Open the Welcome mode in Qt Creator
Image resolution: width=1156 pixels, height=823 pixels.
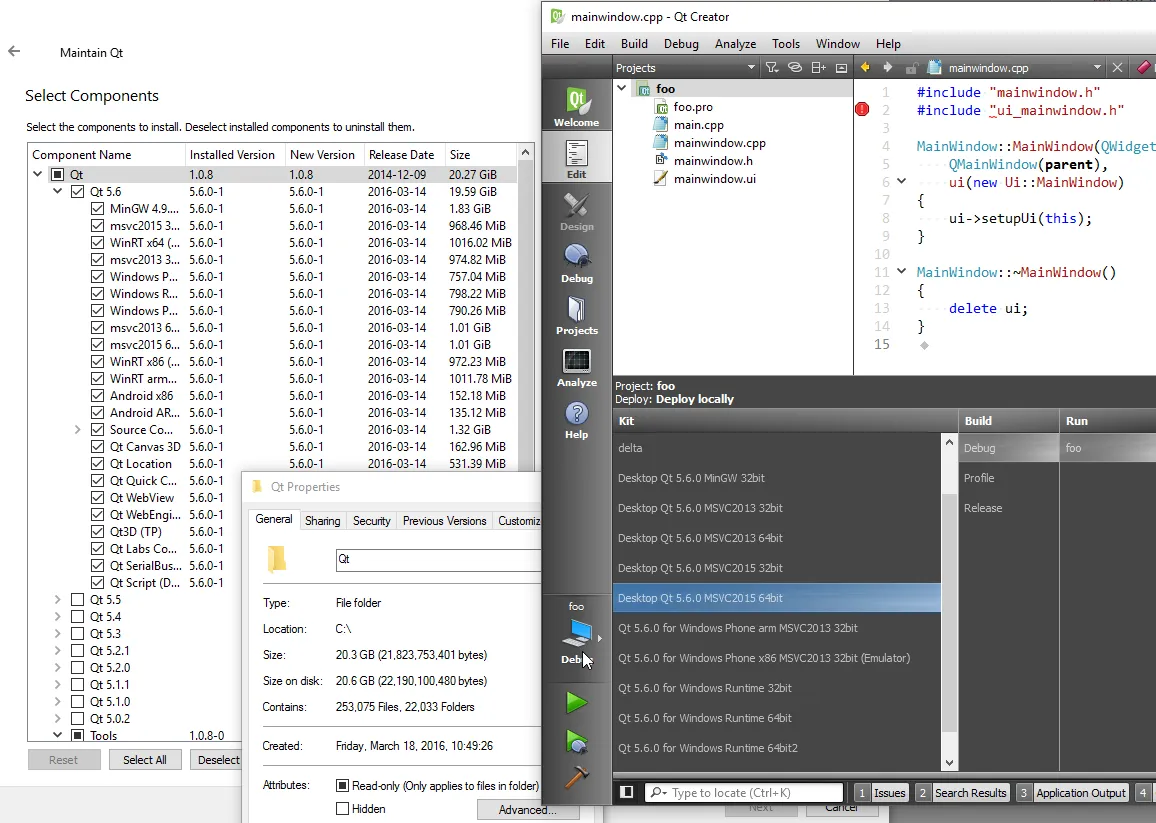click(577, 106)
